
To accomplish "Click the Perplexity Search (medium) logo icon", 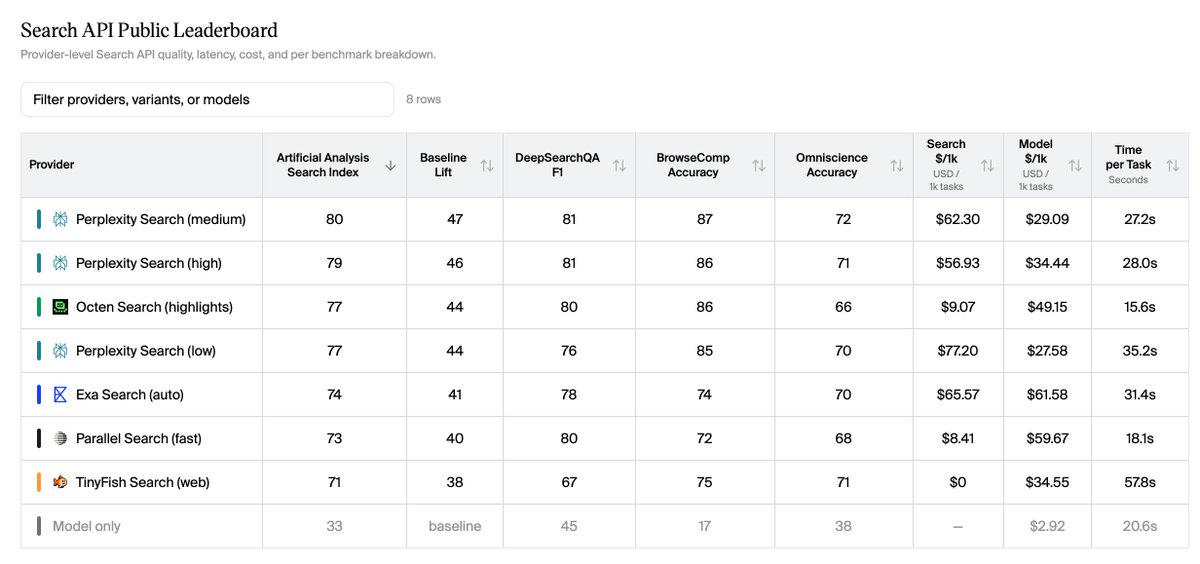I will 60,219.
